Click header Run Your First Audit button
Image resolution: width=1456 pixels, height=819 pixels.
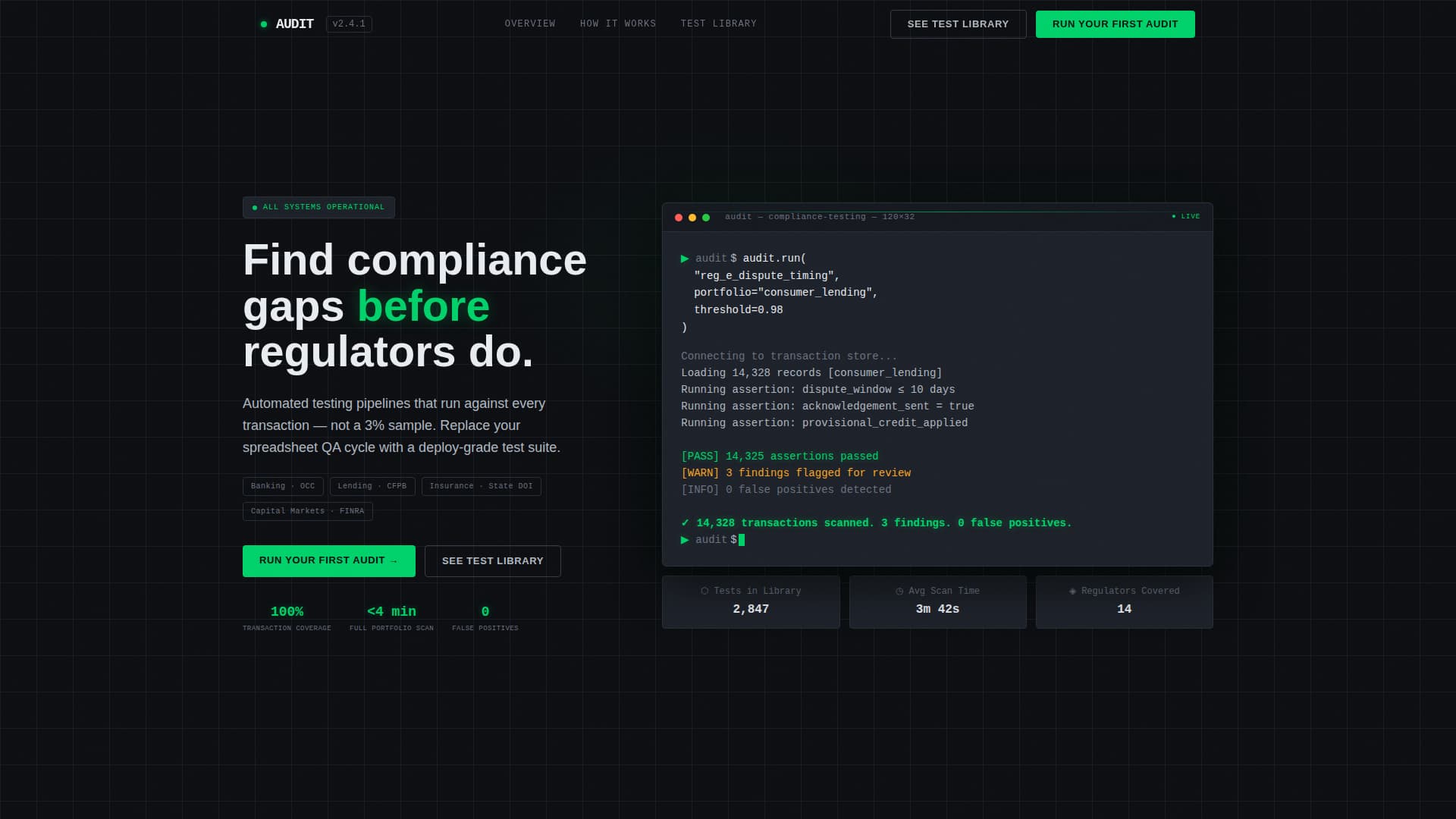click(x=1116, y=24)
